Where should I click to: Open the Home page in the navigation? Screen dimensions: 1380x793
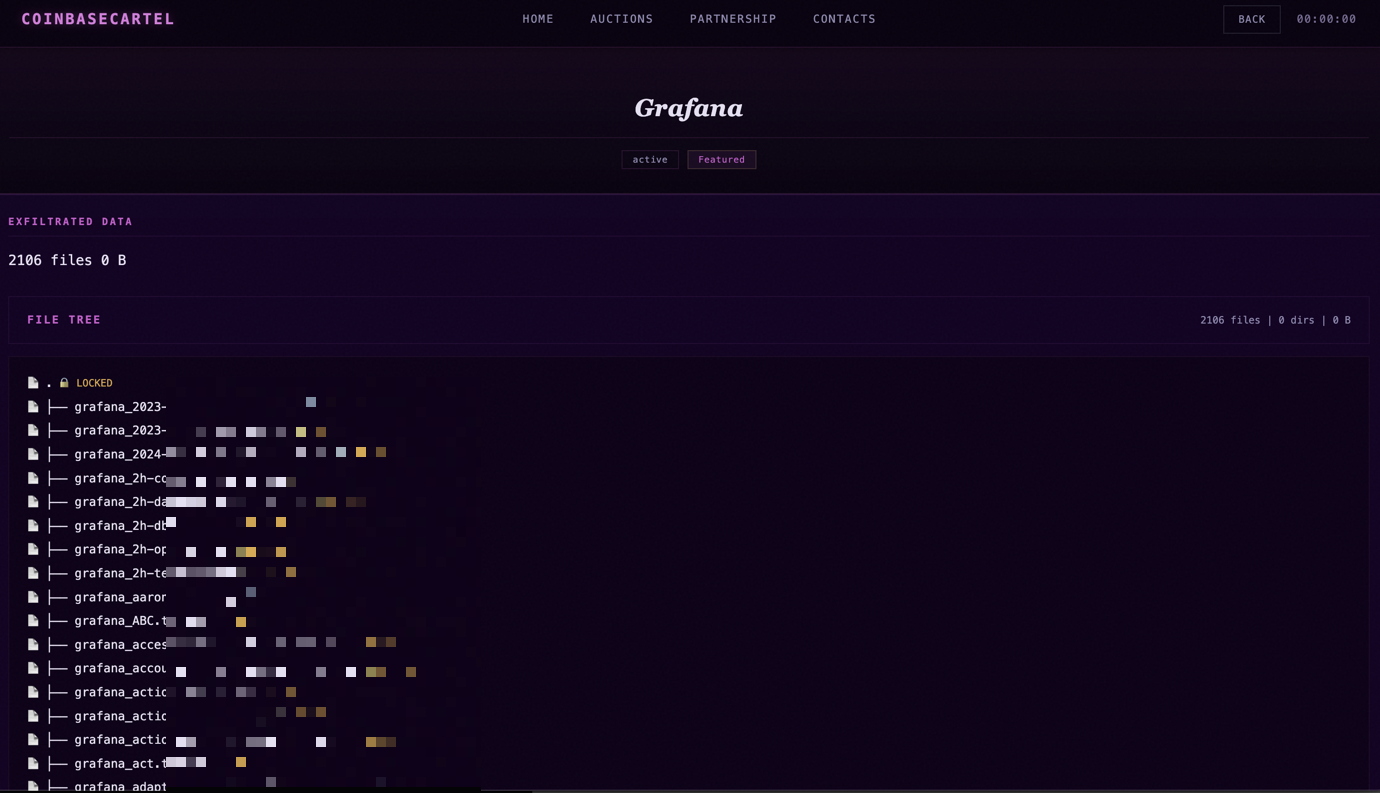click(x=538, y=19)
